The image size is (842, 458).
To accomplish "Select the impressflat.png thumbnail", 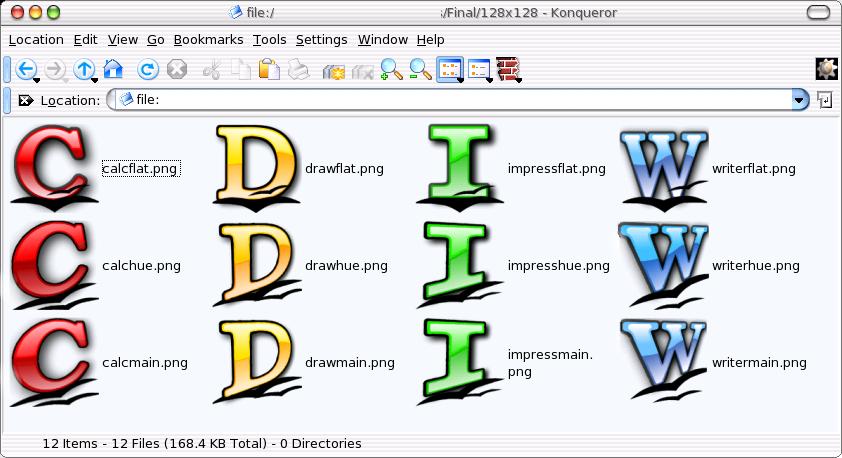I will (x=460, y=168).
